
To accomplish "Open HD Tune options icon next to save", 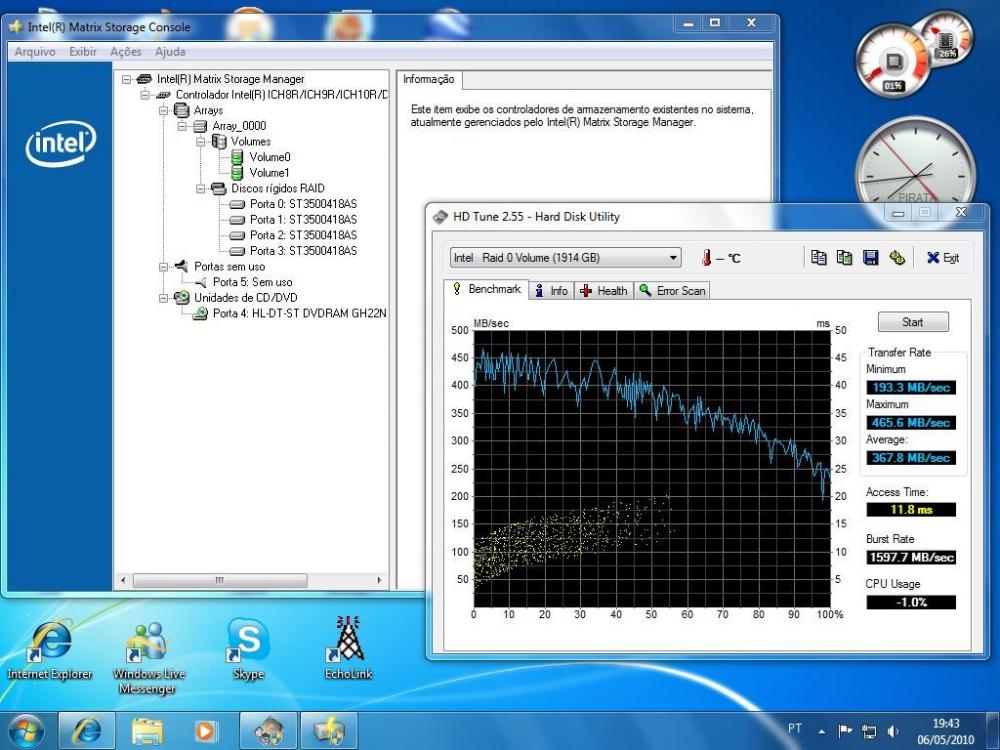I will (896, 258).
